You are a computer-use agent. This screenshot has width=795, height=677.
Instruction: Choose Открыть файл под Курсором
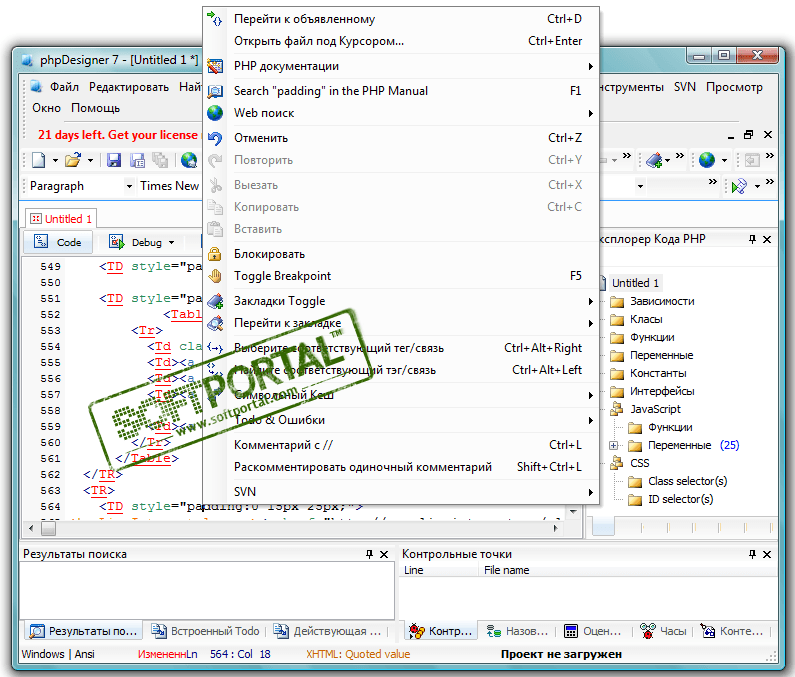click(x=401, y=41)
